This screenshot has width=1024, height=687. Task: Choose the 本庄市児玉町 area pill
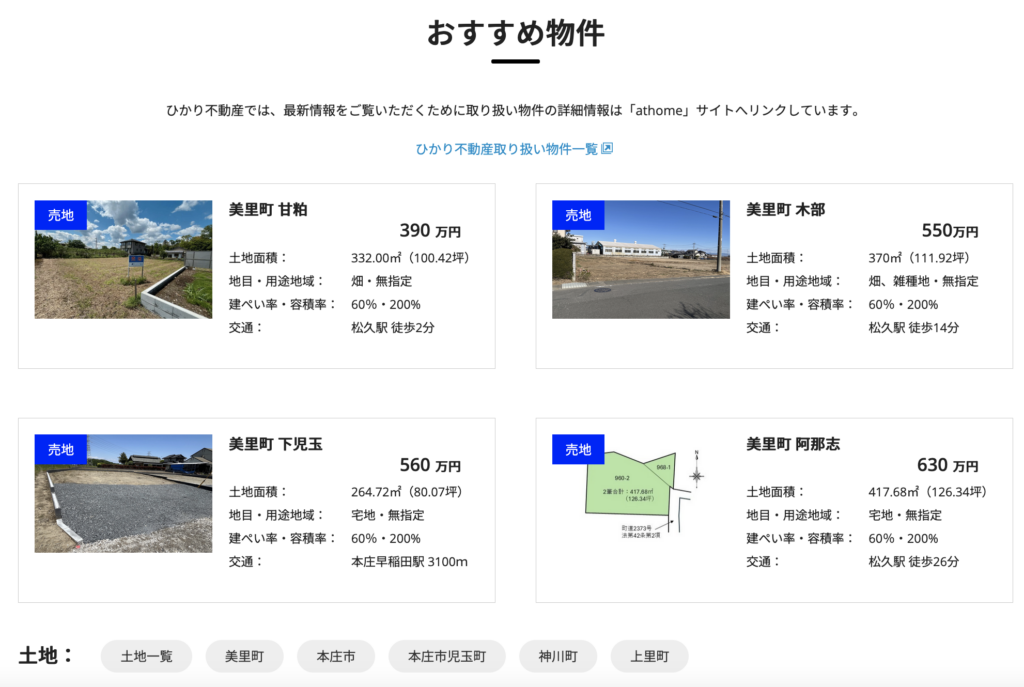447,656
